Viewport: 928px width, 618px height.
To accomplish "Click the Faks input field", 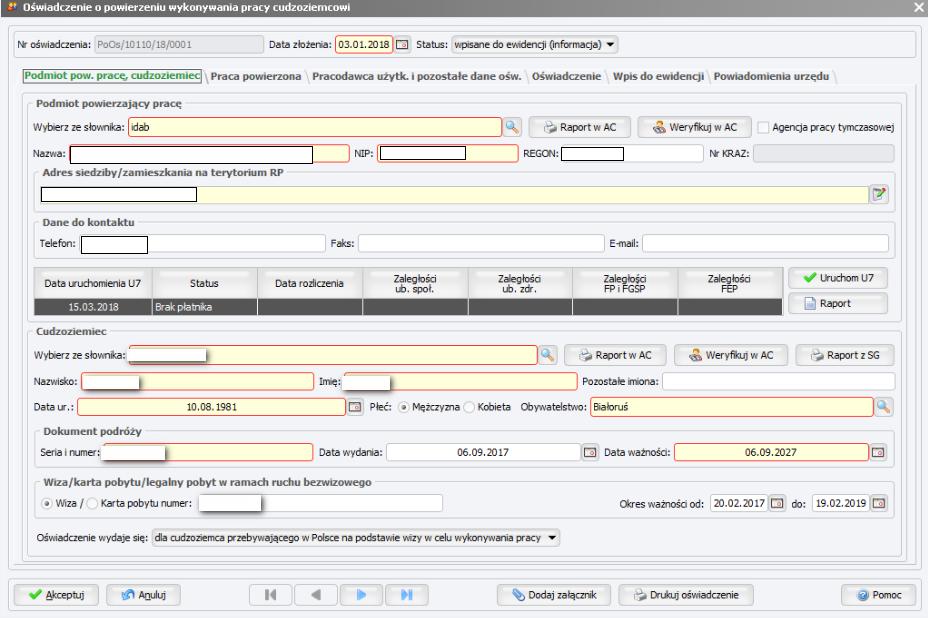I will click(481, 243).
